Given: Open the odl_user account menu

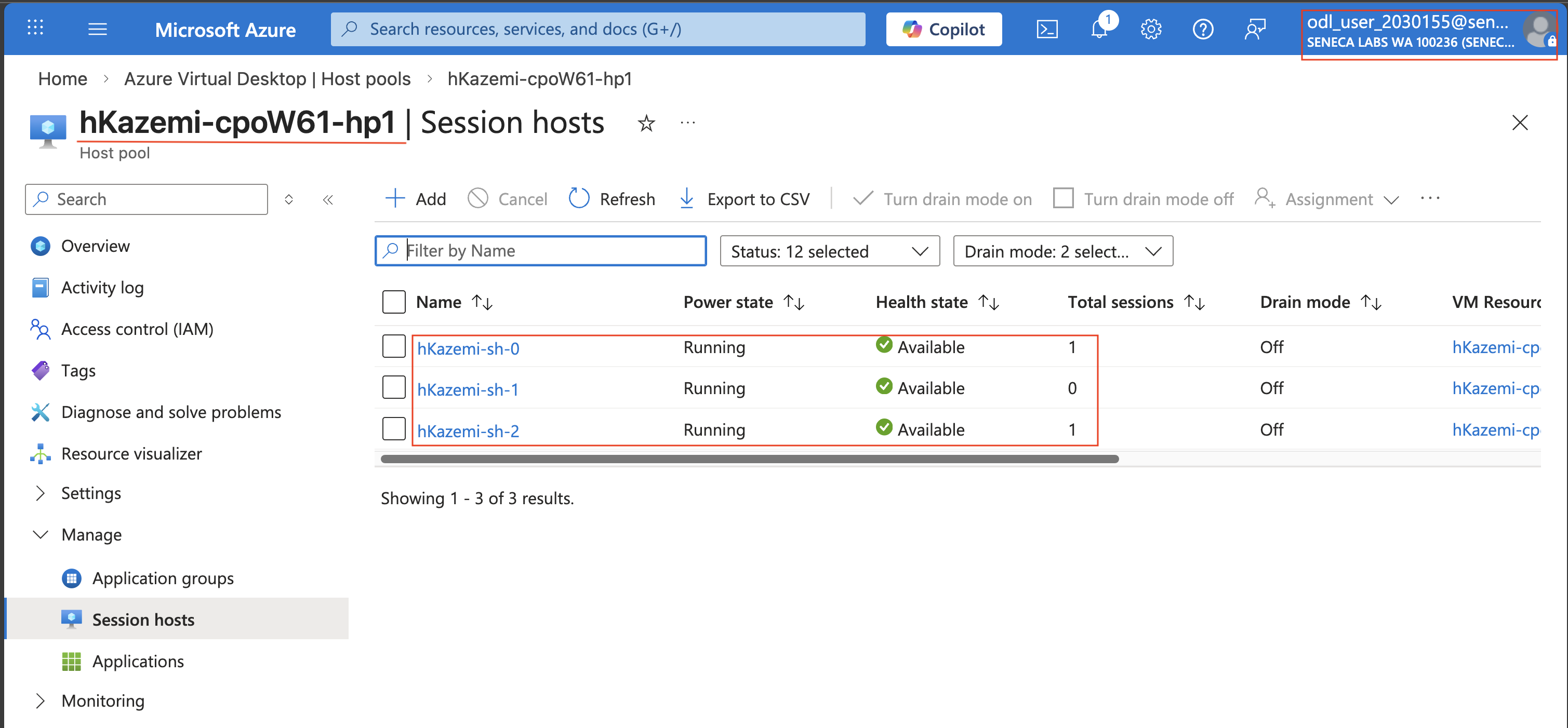Looking at the screenshot, I should click(x=1429, y=32).
